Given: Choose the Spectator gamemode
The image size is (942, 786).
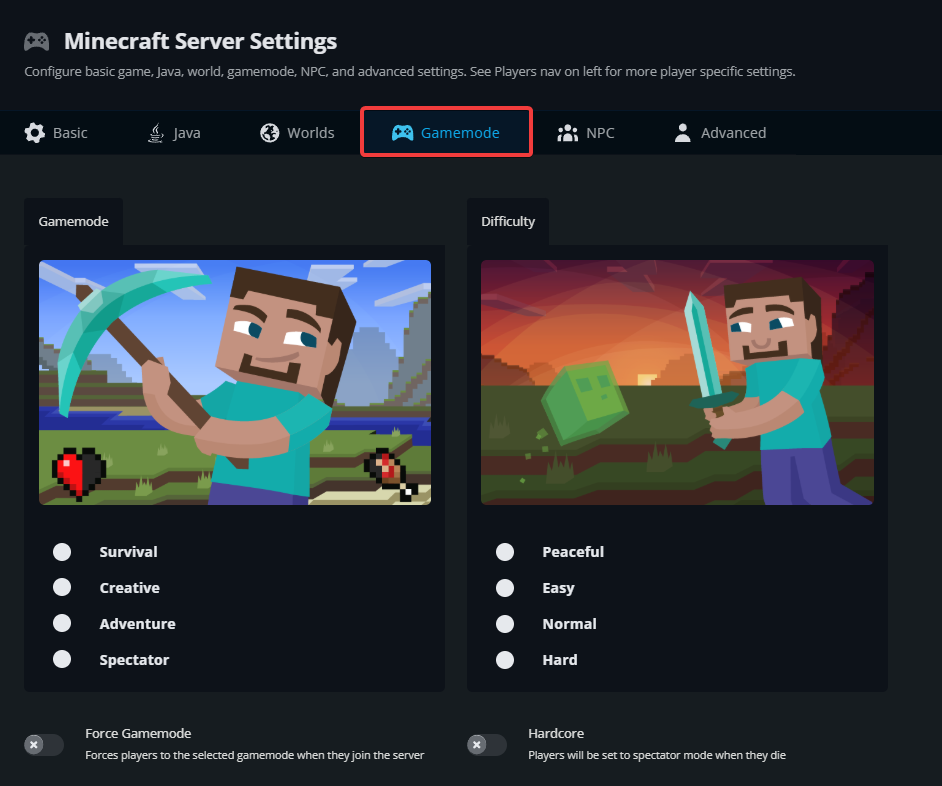Looking at the screenshot, I should (x=62, y=659).
